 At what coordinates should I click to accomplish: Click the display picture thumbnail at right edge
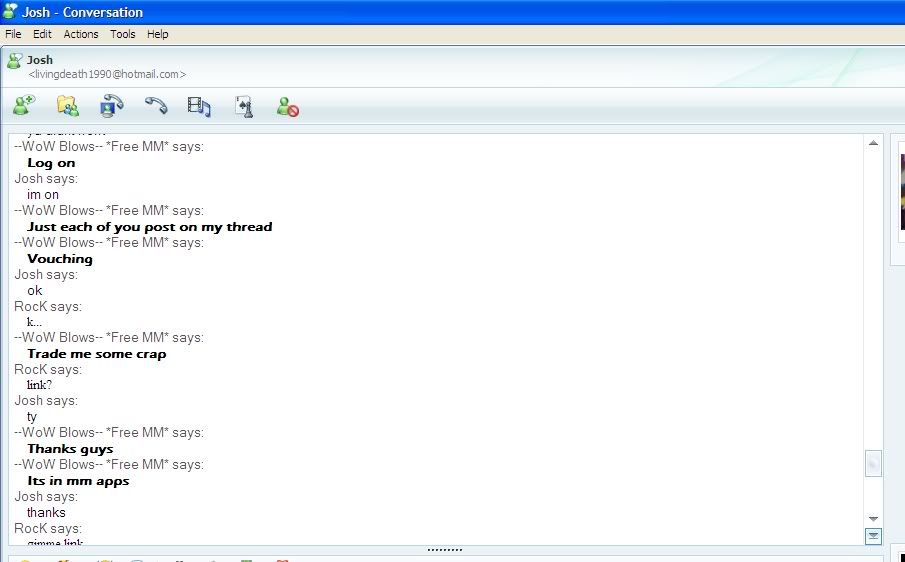click(902, 192)
